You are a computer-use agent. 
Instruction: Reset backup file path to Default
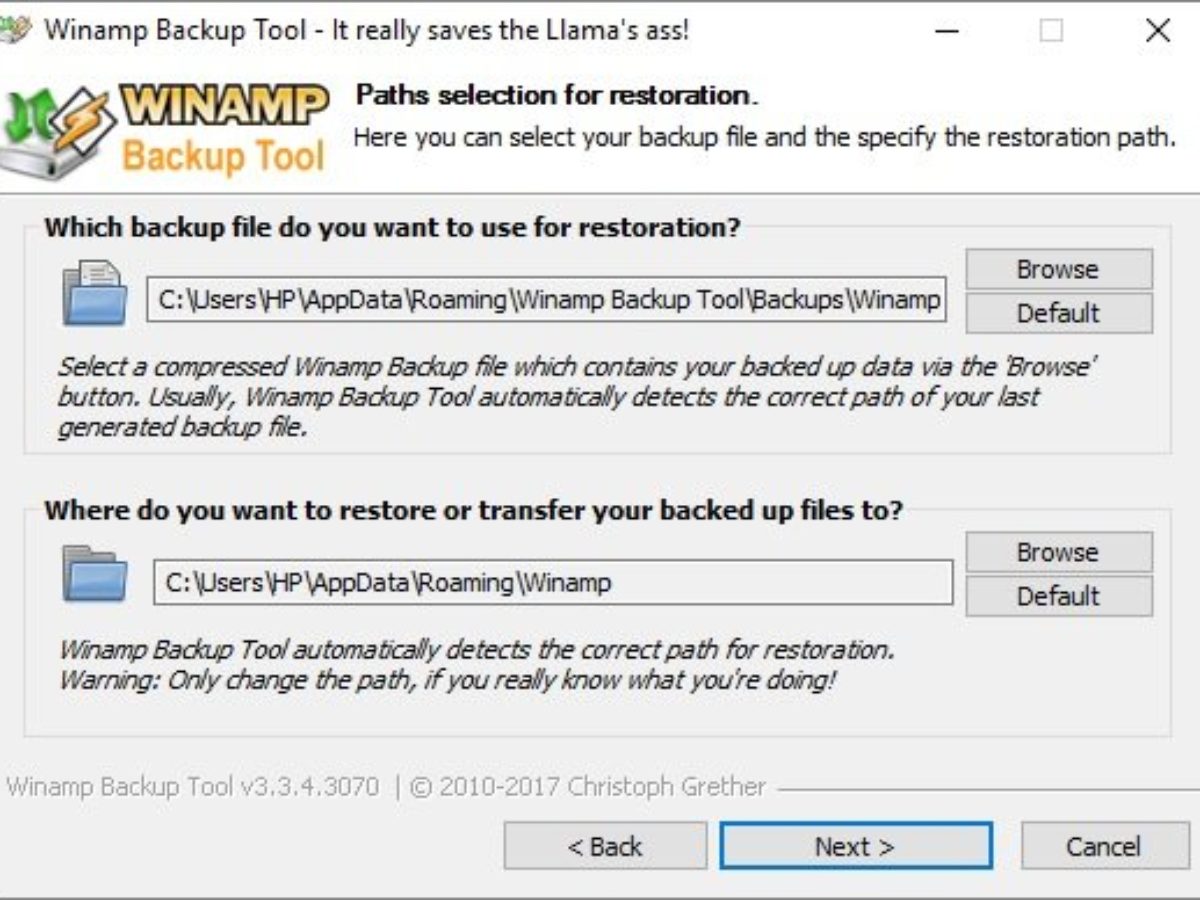point(1058,313)
